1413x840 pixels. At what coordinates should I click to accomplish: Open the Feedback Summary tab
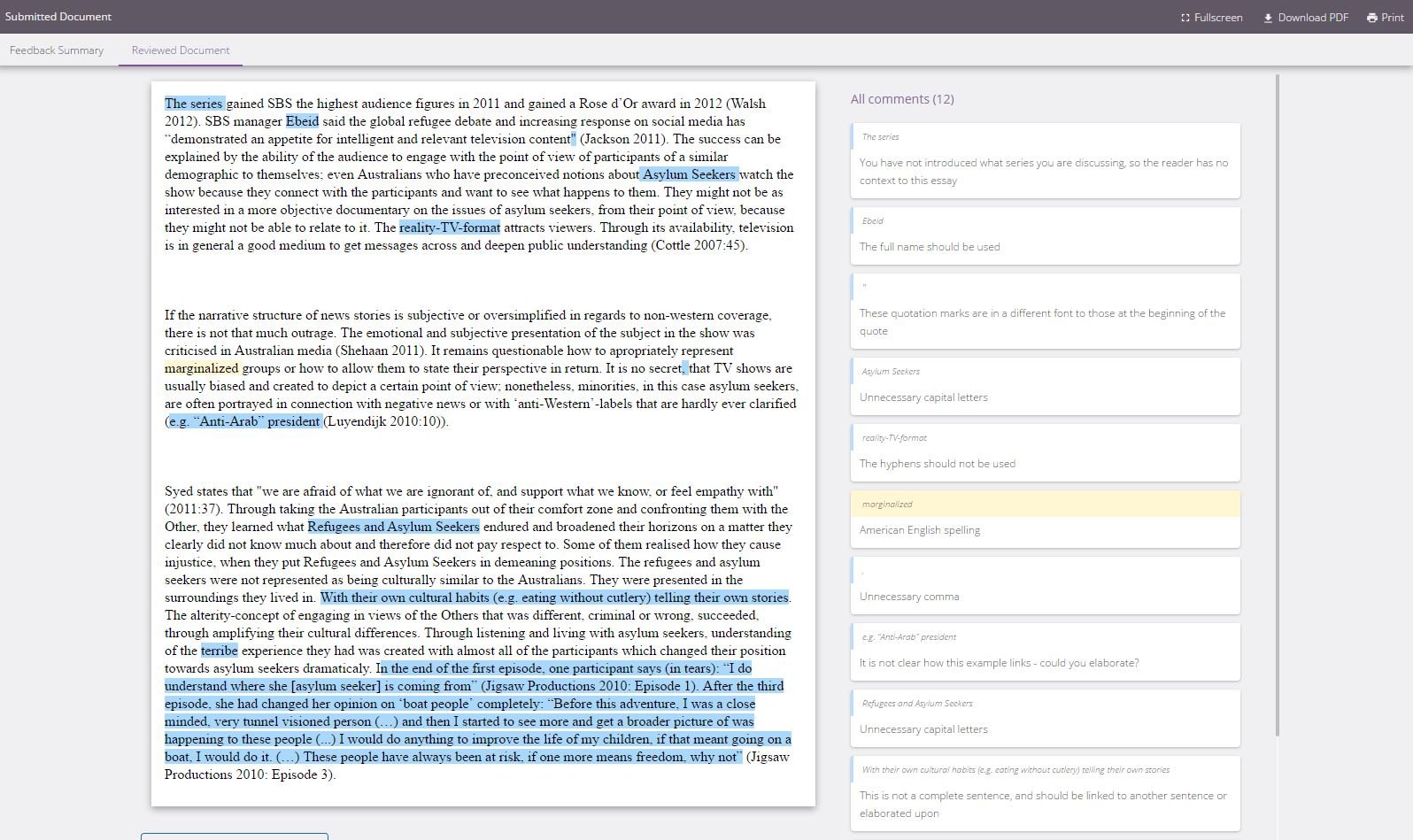tap(57, 50)
